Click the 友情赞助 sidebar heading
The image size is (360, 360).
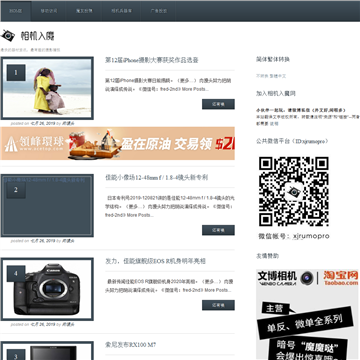(267, 256)
